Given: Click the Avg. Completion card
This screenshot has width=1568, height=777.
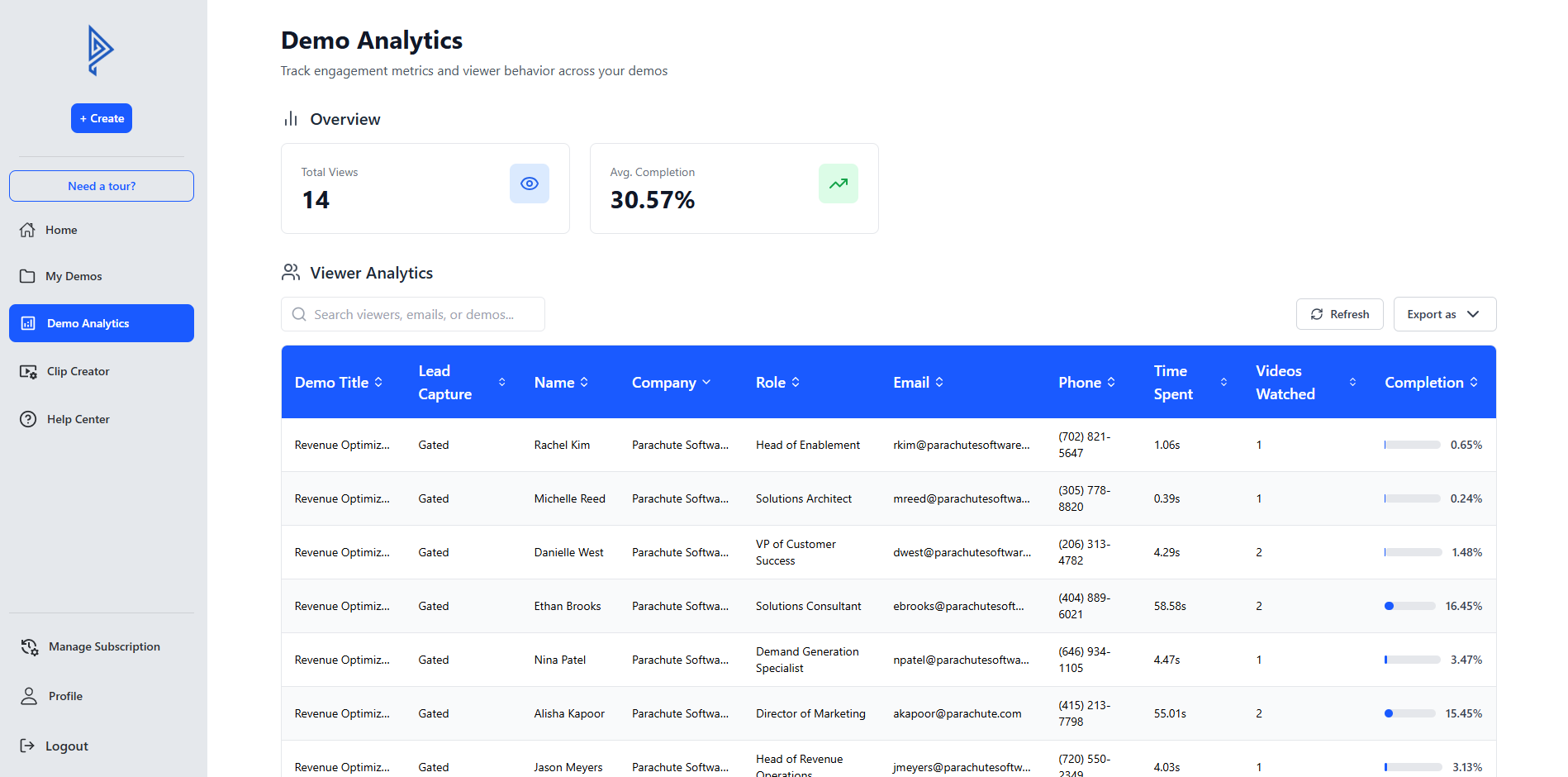Looking at the screenshot, I should [734, 188].
